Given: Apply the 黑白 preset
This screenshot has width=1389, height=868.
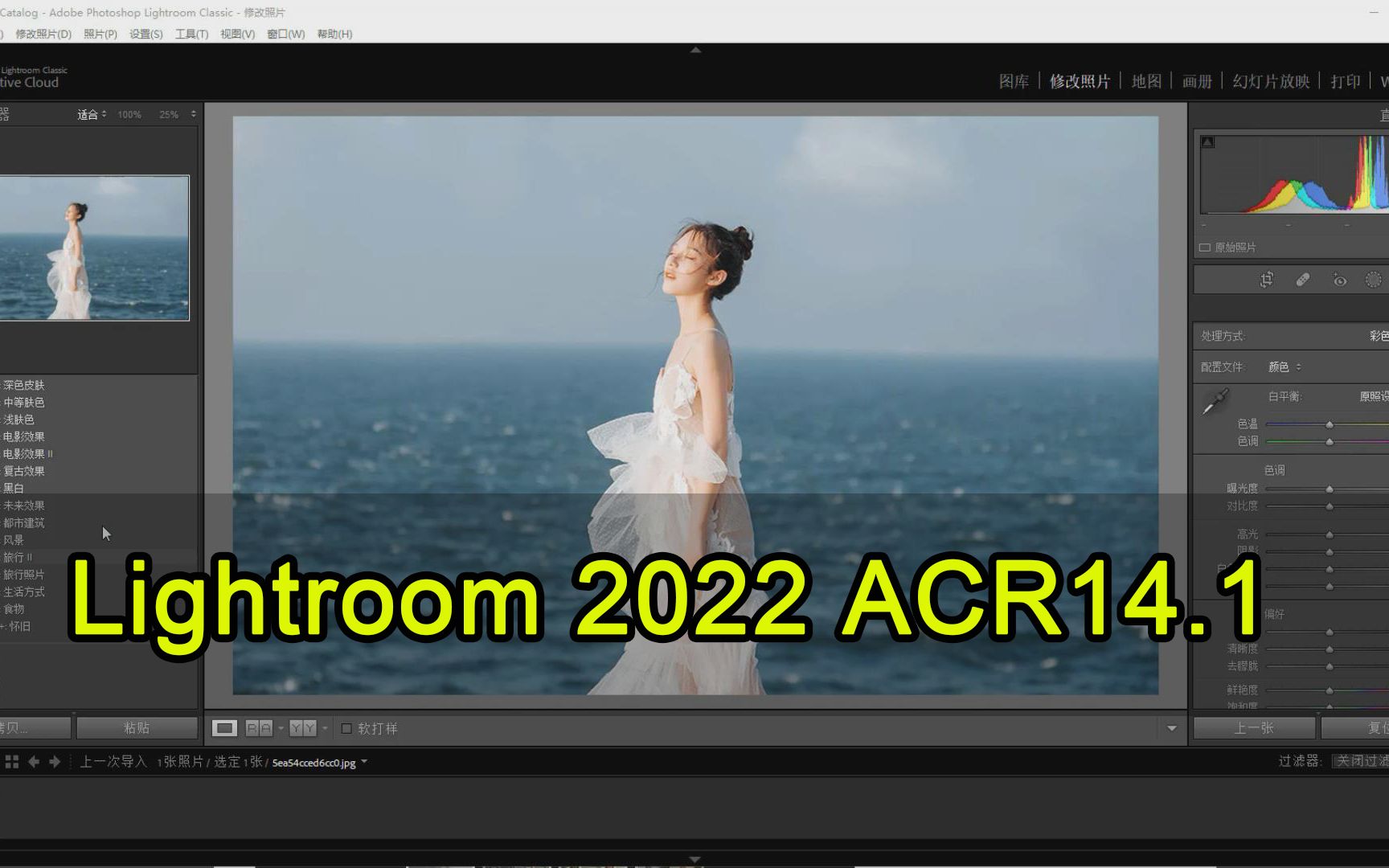Looking at the screenshot, I should coord(14,488).
